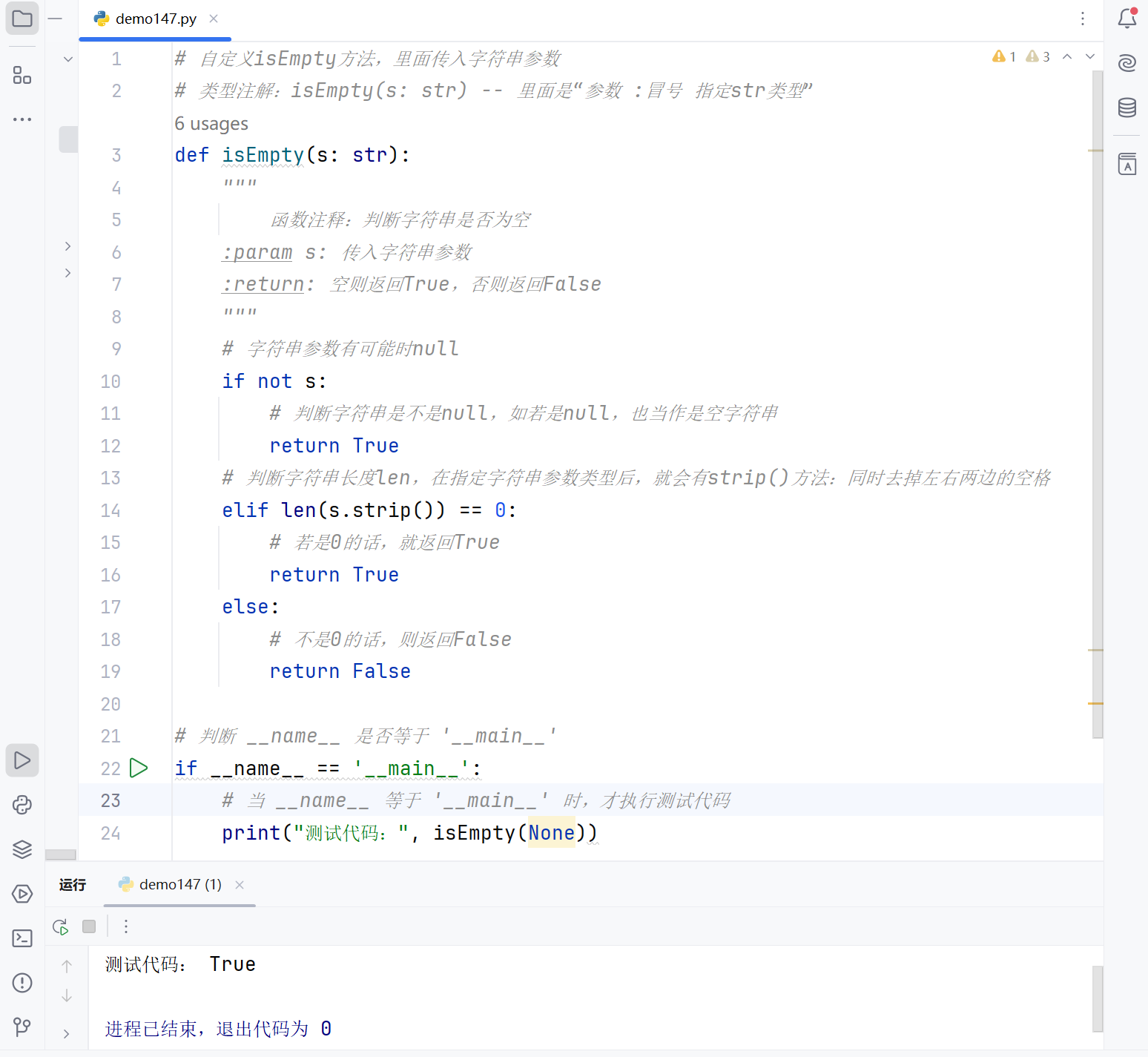
Task: Rerun demo147 in the Run panel
Action: coord(61,926)
